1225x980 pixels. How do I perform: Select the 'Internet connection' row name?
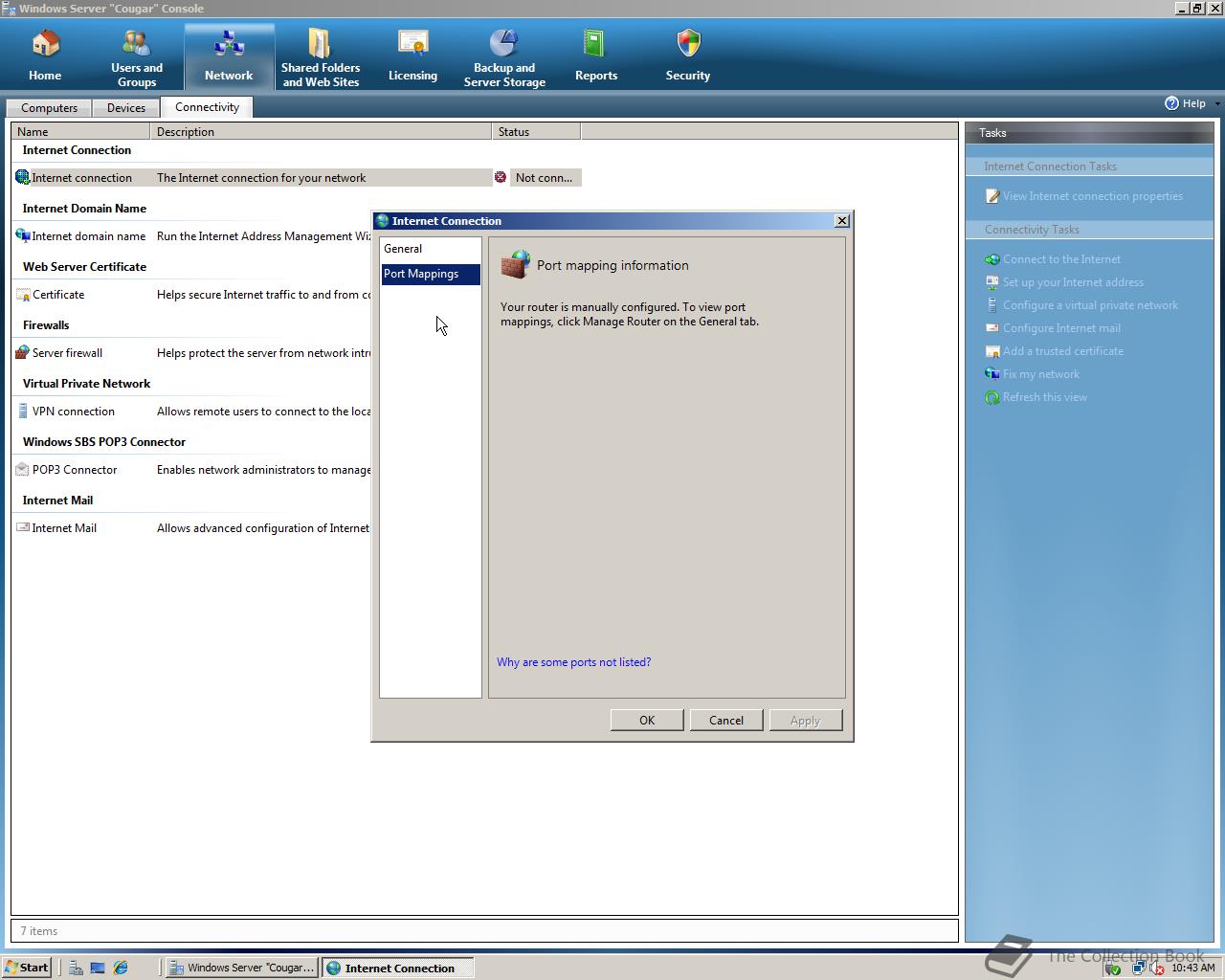tap(82, 178)
